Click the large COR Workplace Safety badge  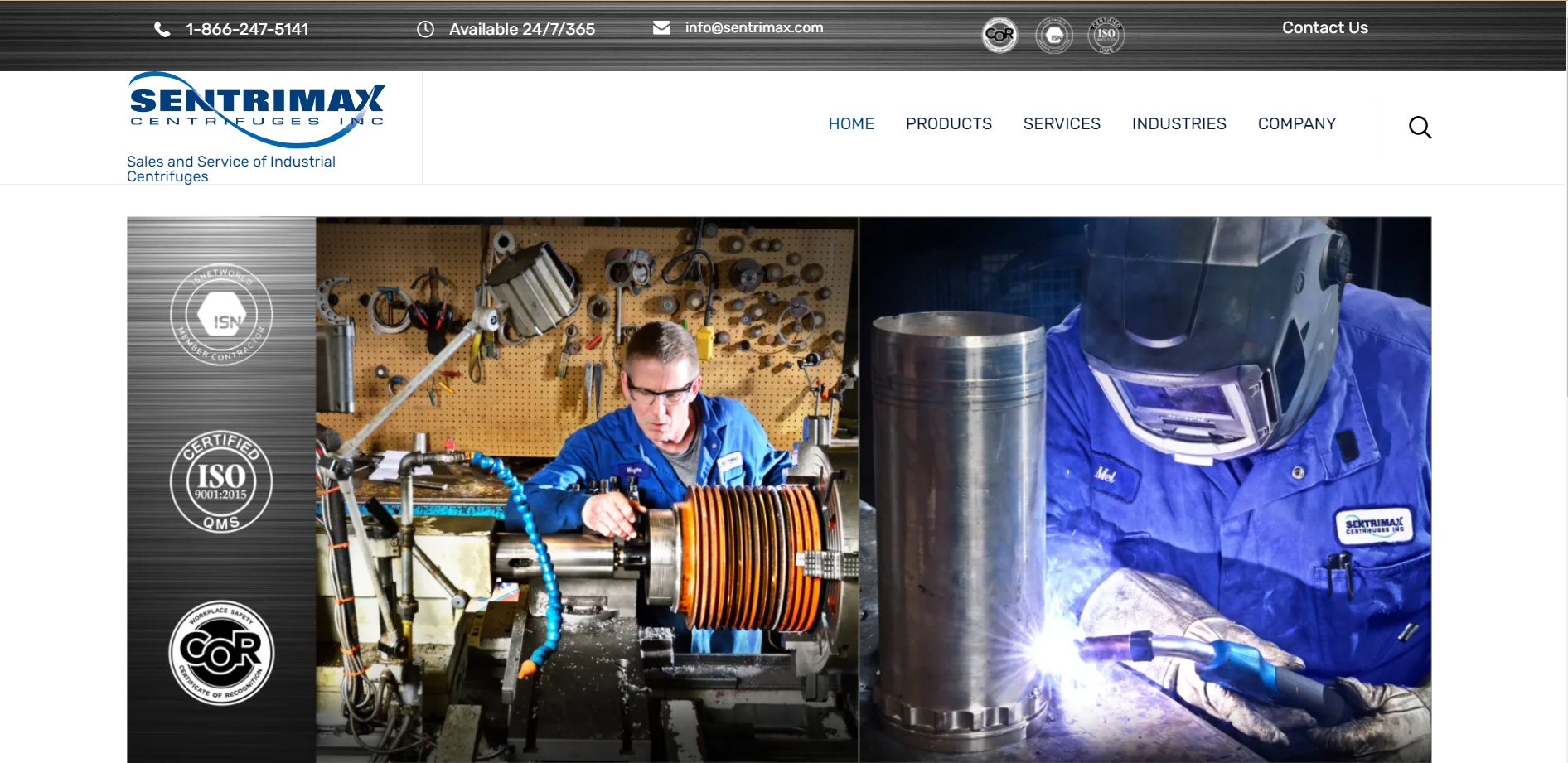pyautogui.click(x=221, y=653)
